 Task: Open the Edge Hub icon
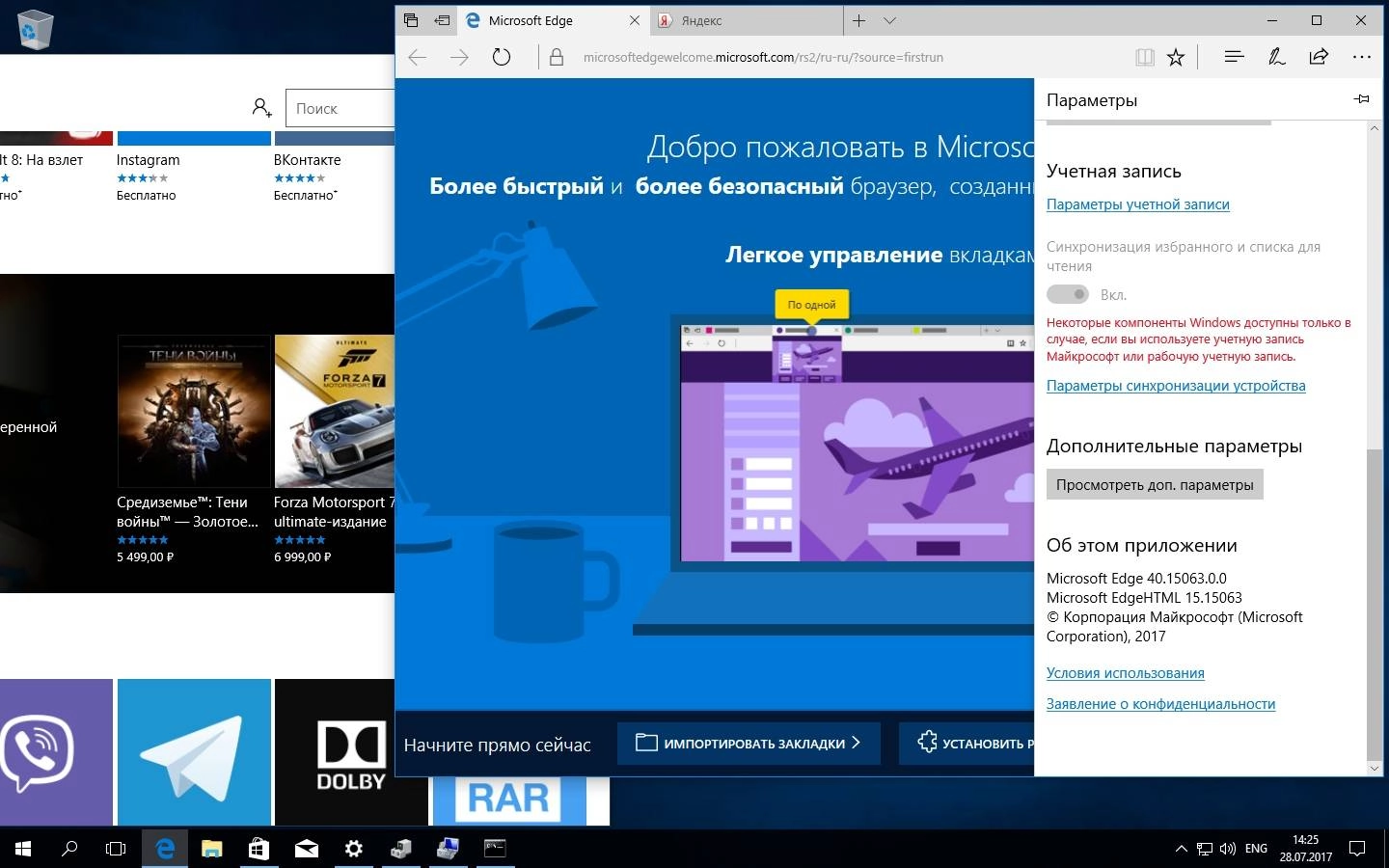1234,57
